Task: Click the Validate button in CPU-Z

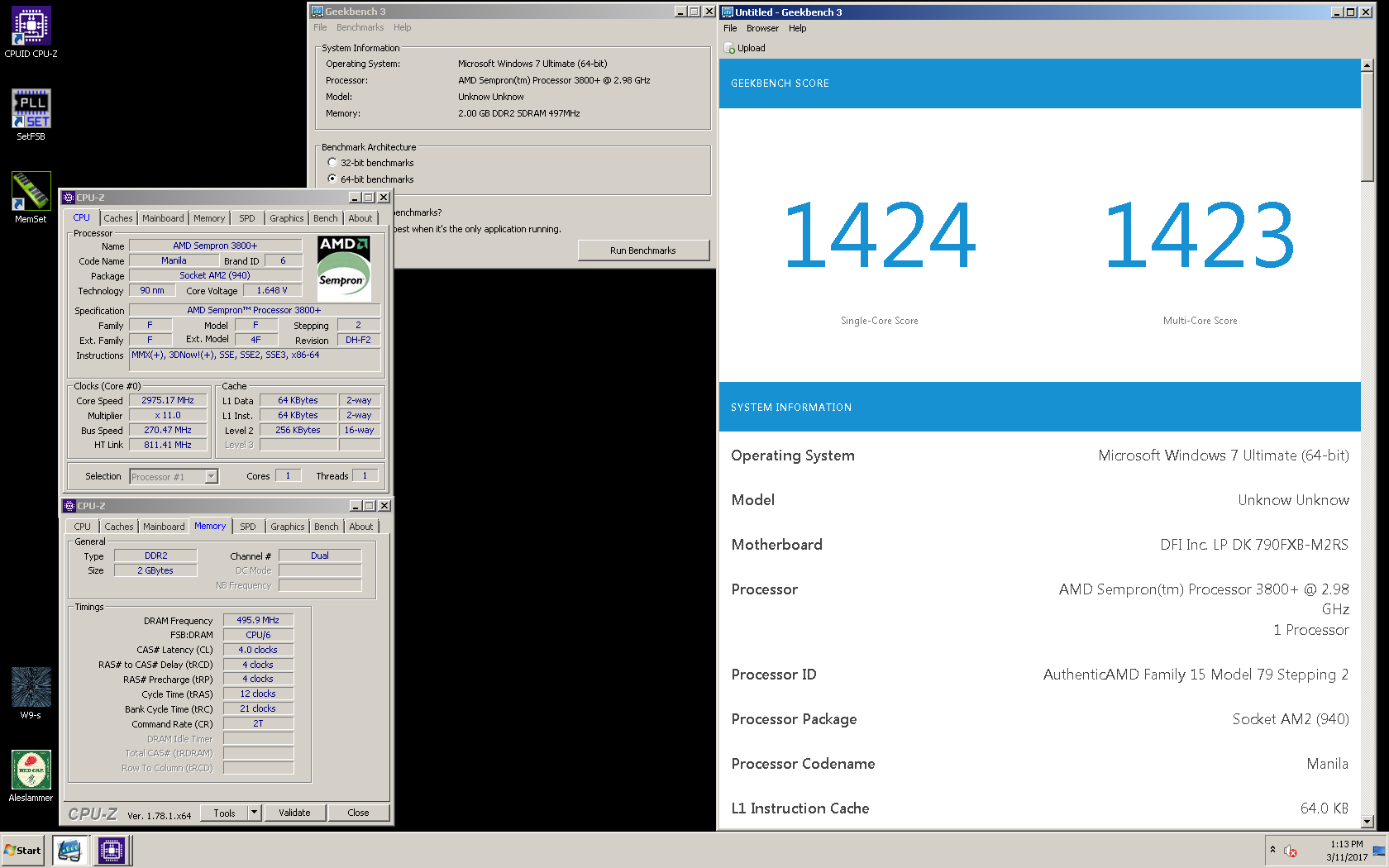Action: pos(294,813)
